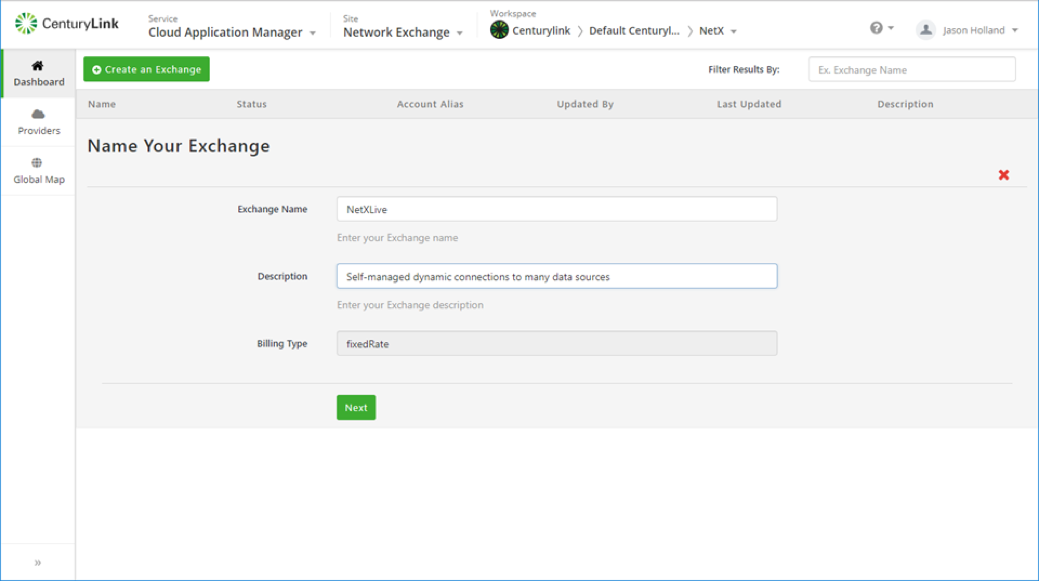The width and height of the screenshot is (1039, 581).
Task: Click the Next button
Action: [356, 407]
